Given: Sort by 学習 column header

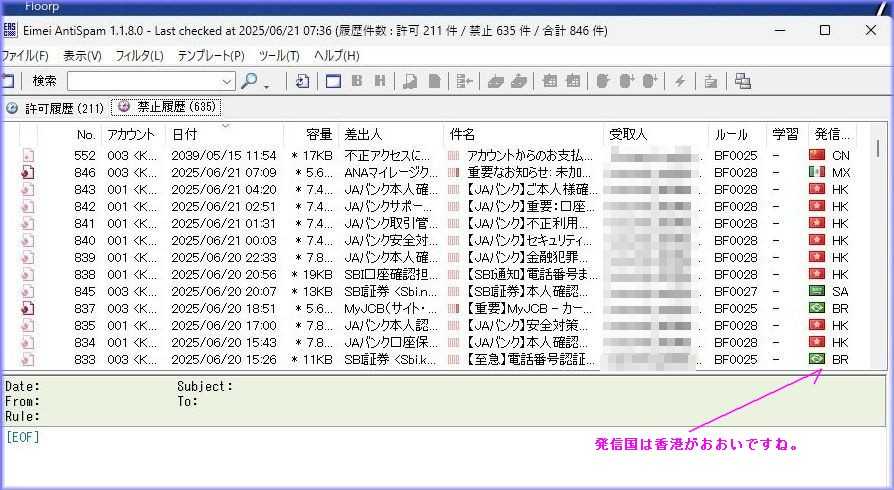Looking at the screenshot, I should (787, 135).
